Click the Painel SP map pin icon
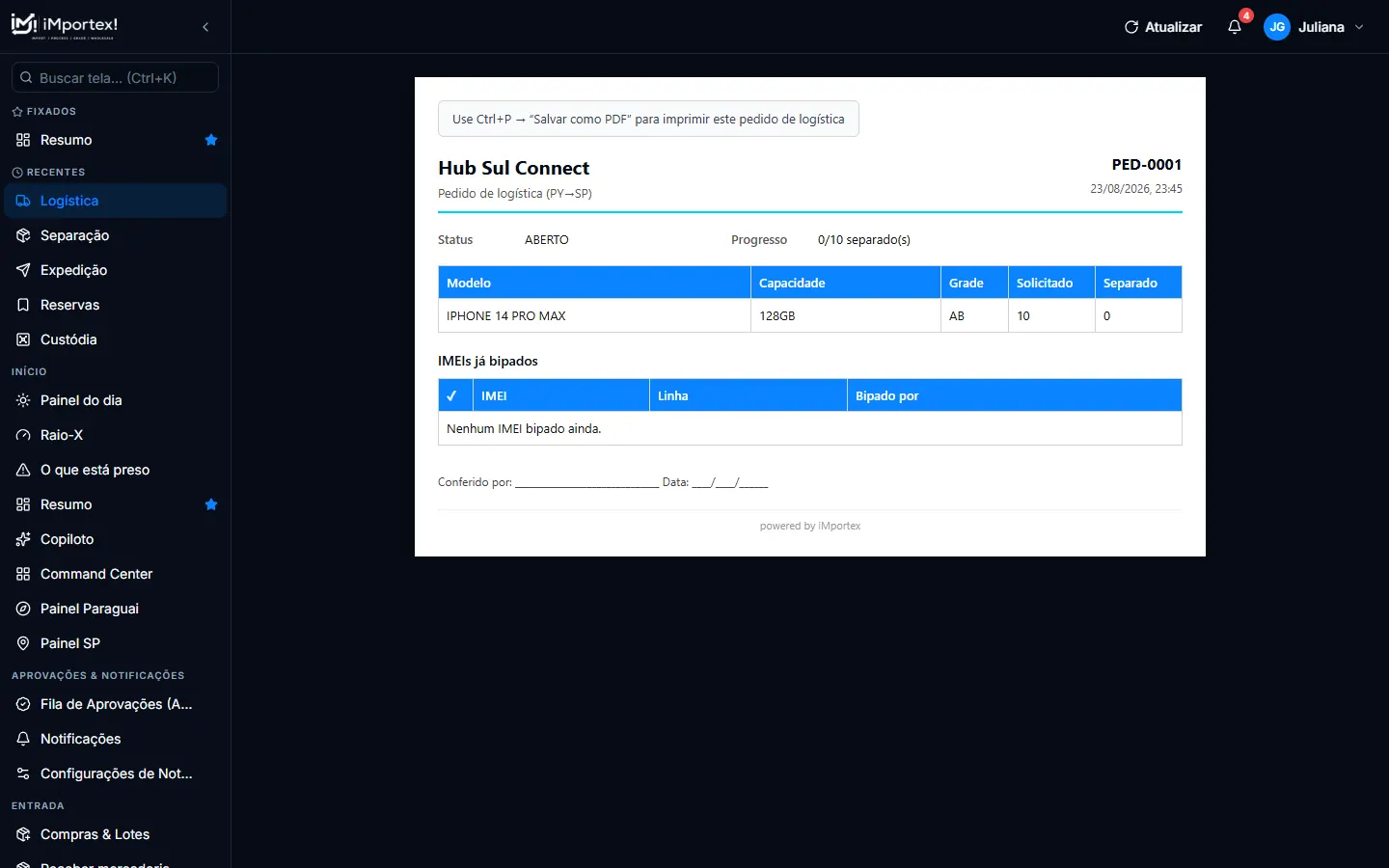Screen dimensions: 1389x868 [23, 643]
